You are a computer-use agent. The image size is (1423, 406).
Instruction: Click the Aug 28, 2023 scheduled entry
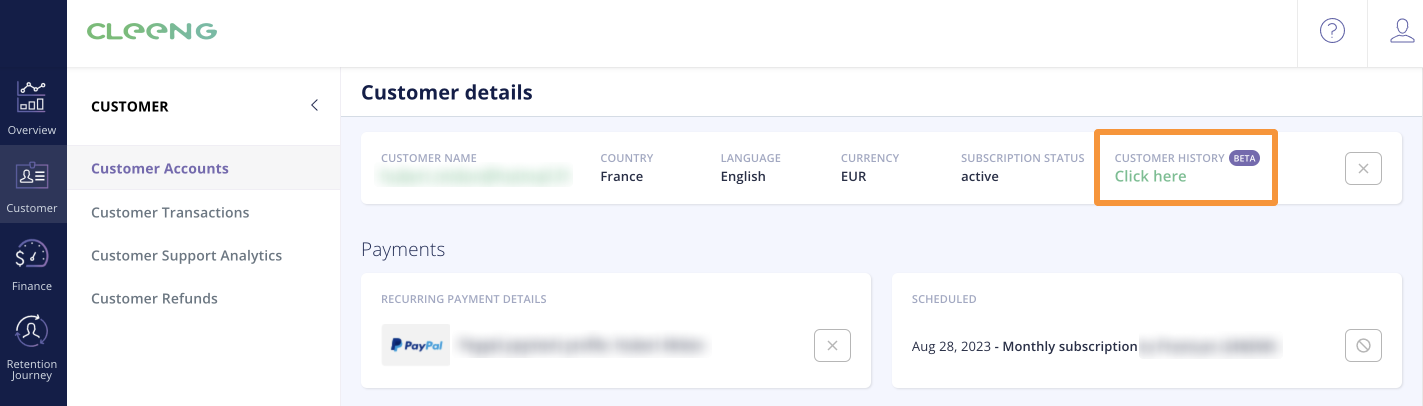(1097, 346)
